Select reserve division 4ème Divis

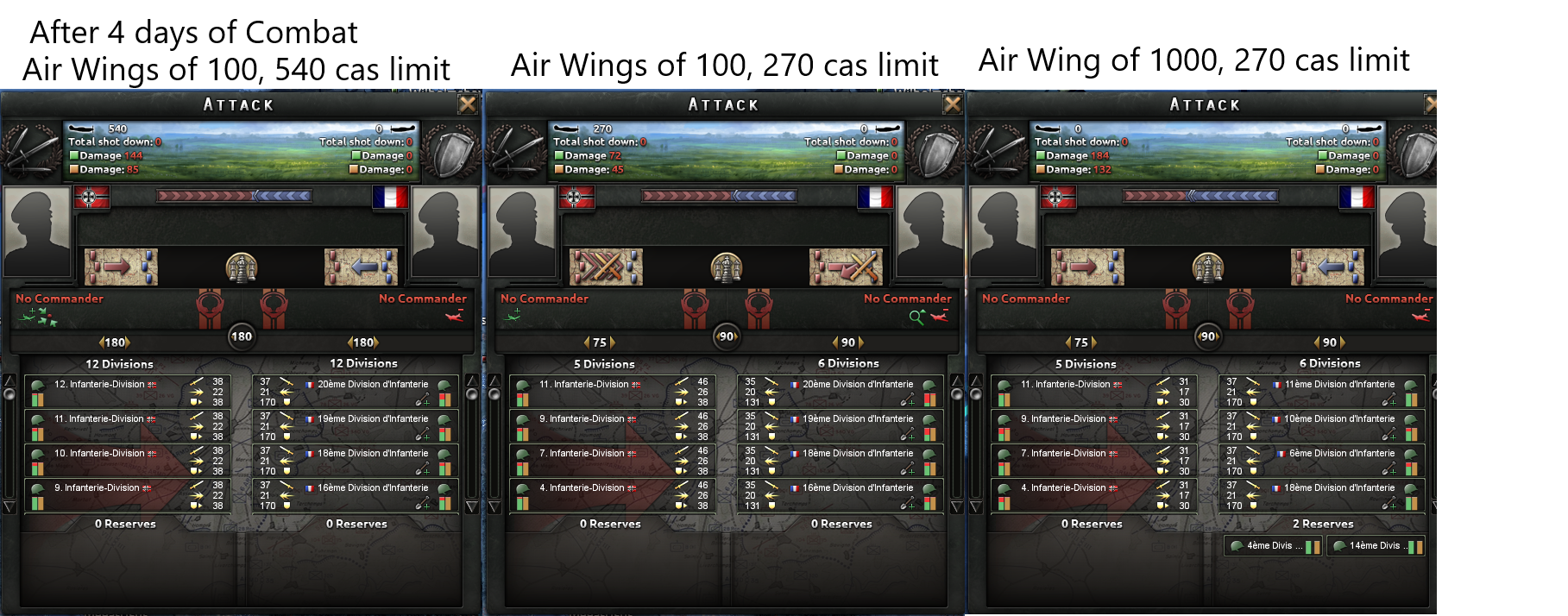[x=1272, y=545]
